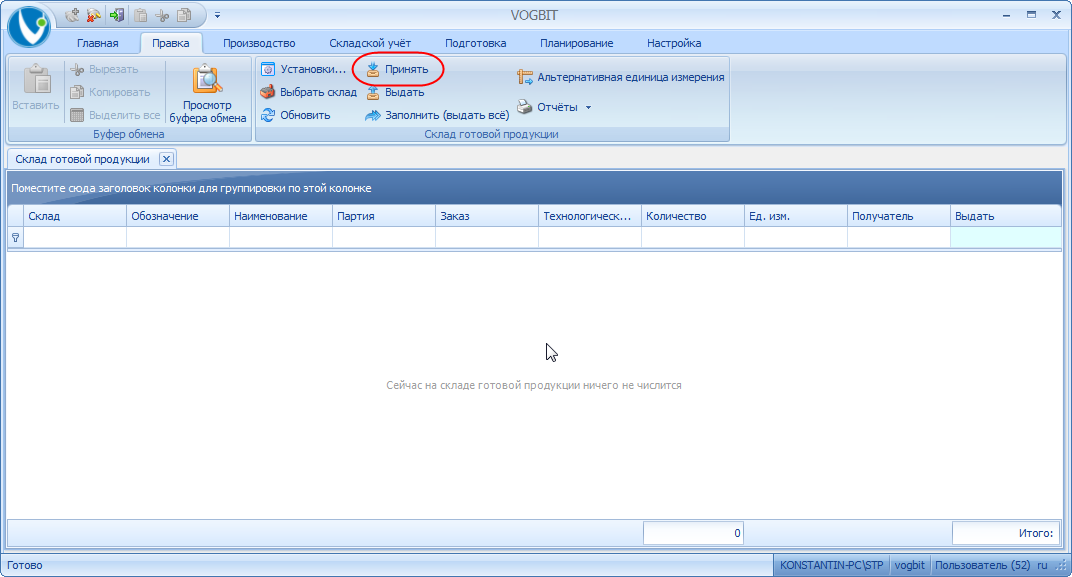Open Просмотр буфера обмена viewer
This screenshot has height=577, width=1072.
click(208, 95)
